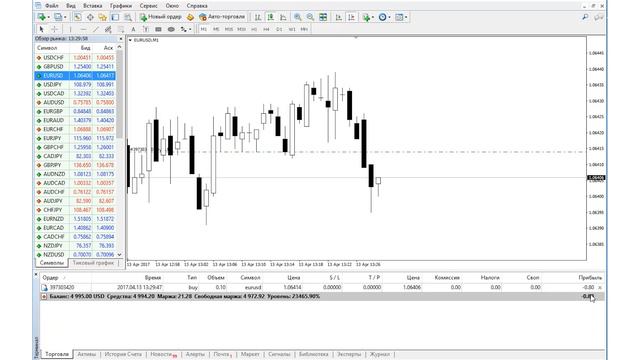
Task: Select the Fibonacci retracement tool
Action: click(121, 29)
